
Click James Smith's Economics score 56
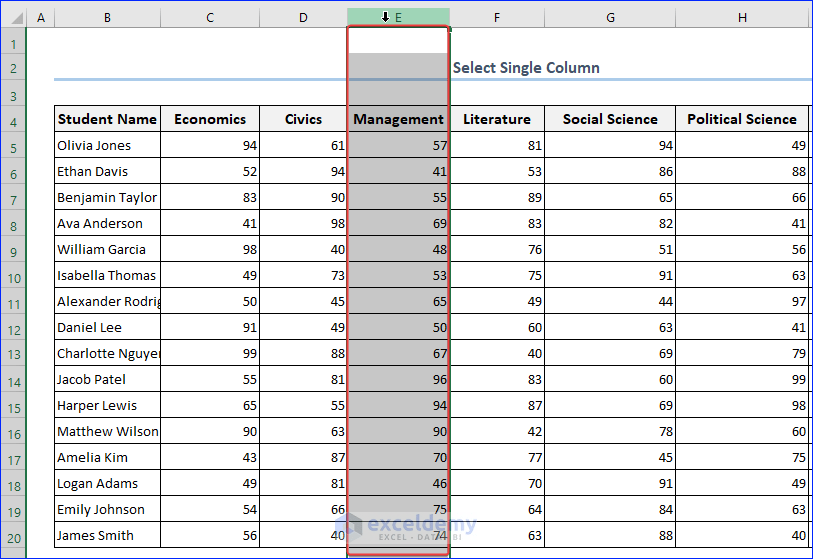pos(210,535)
